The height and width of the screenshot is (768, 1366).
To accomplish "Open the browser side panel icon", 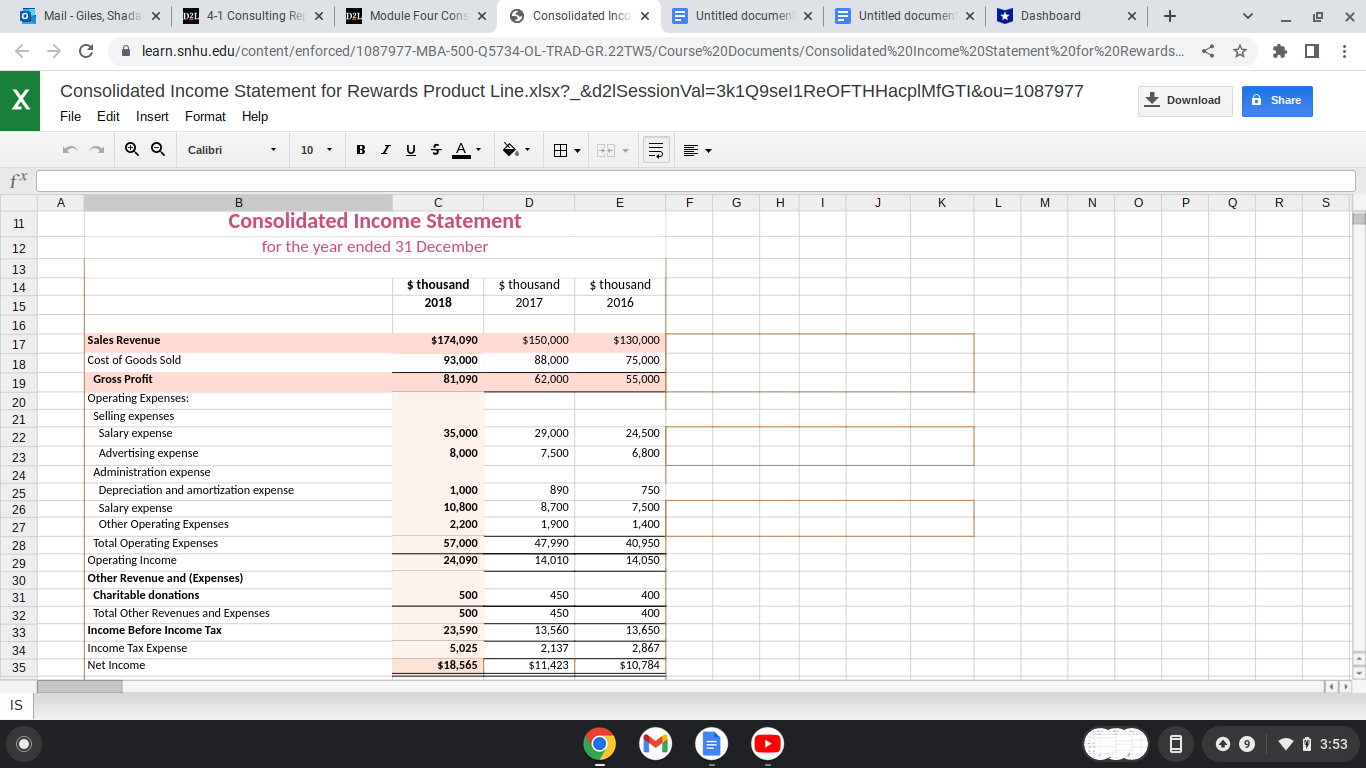I will coord(1311,50).
